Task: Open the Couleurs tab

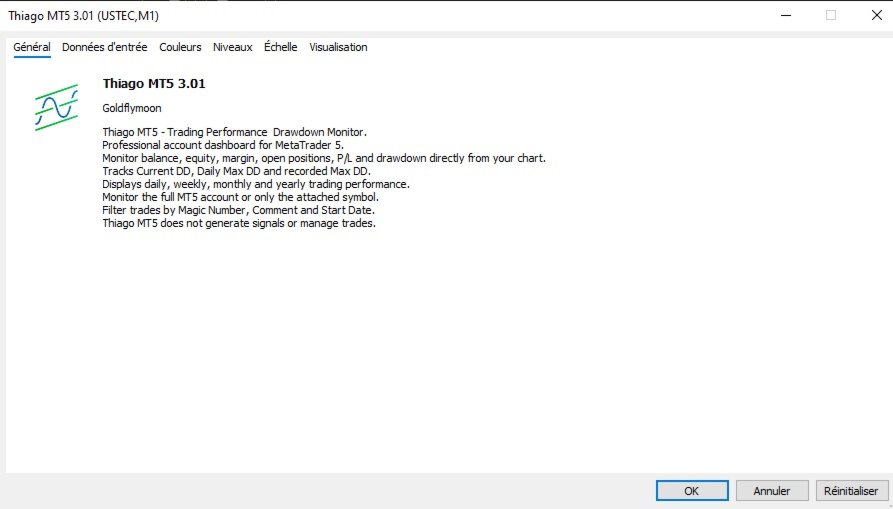Action: 180,47
